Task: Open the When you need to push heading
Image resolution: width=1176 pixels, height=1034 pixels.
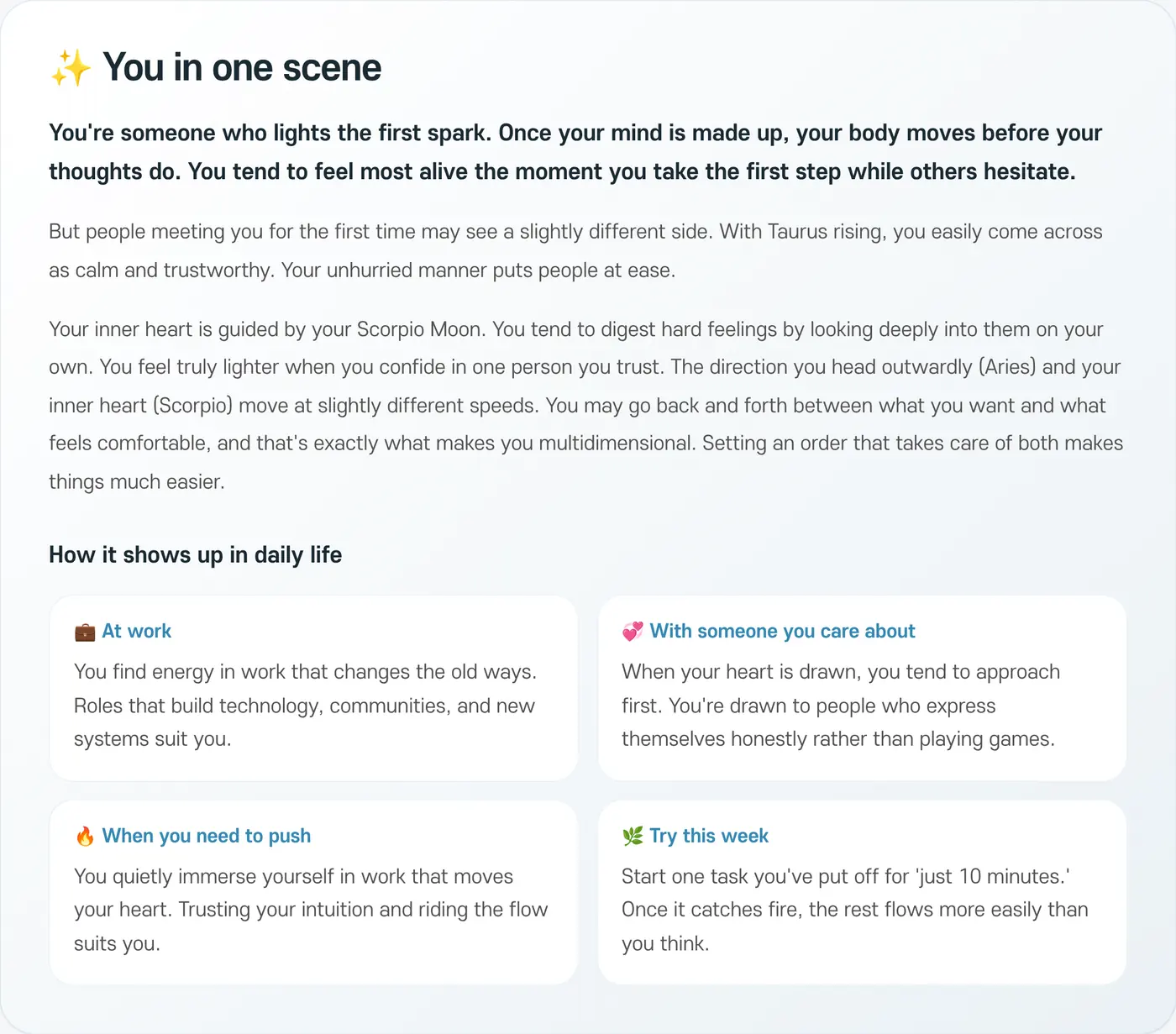Action: point(207,837)
